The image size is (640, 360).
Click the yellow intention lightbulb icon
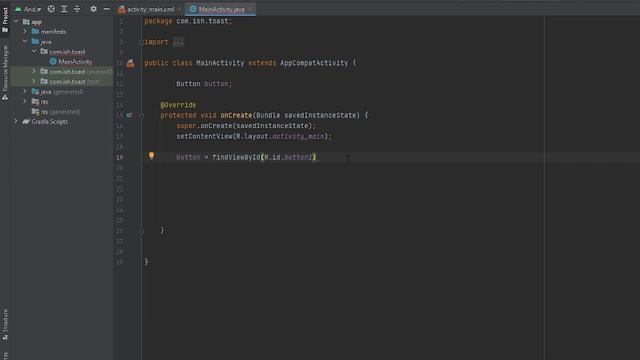[x=151, y=156]
